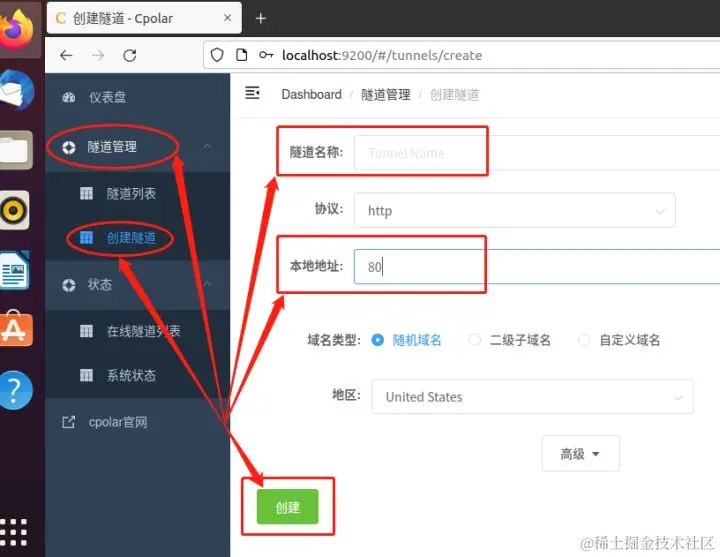The image size is (720, 557).
Task: Reload the current page
Action: click(130, 56)
